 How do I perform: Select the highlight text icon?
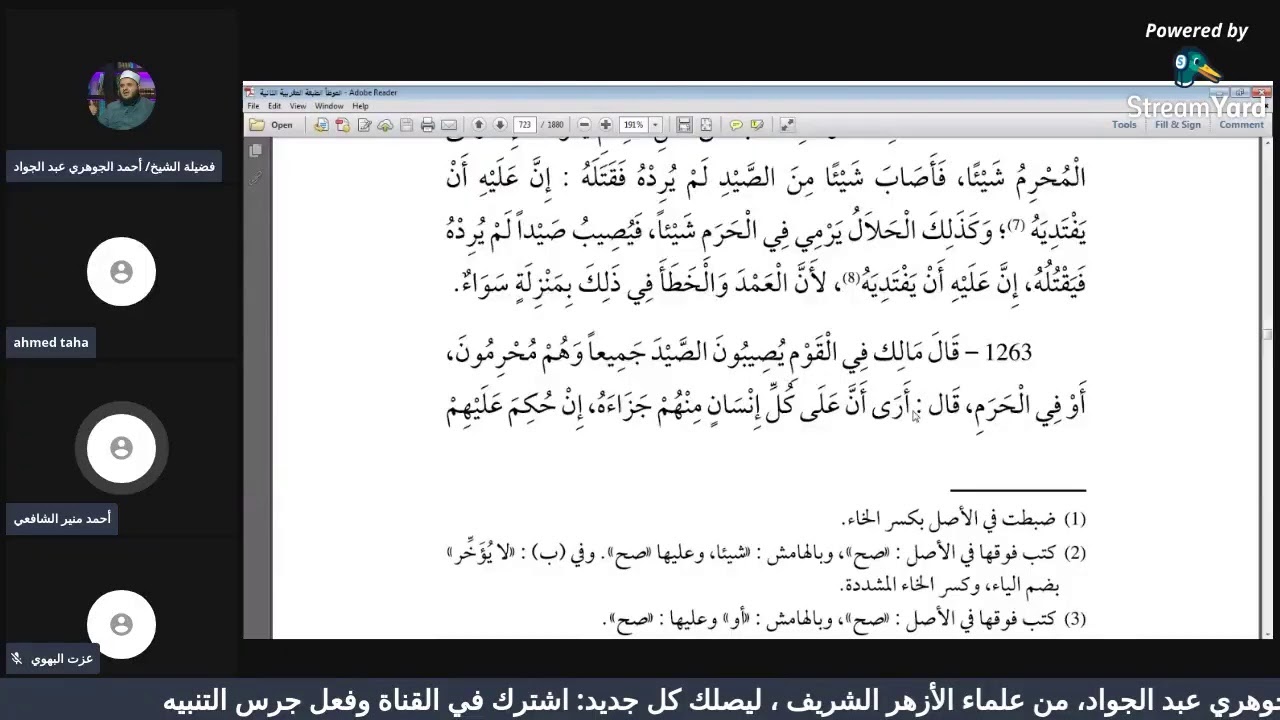coord(757,125)
